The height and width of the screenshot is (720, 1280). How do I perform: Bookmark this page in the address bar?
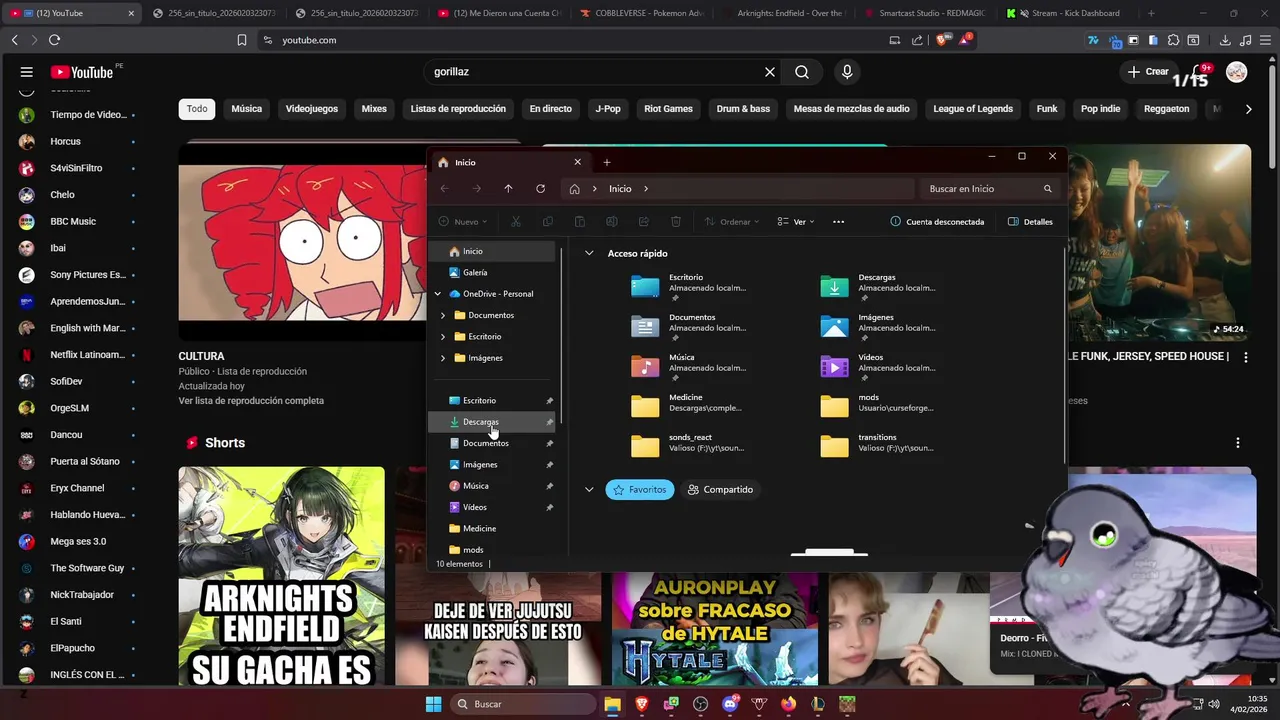tap(242, 40)
